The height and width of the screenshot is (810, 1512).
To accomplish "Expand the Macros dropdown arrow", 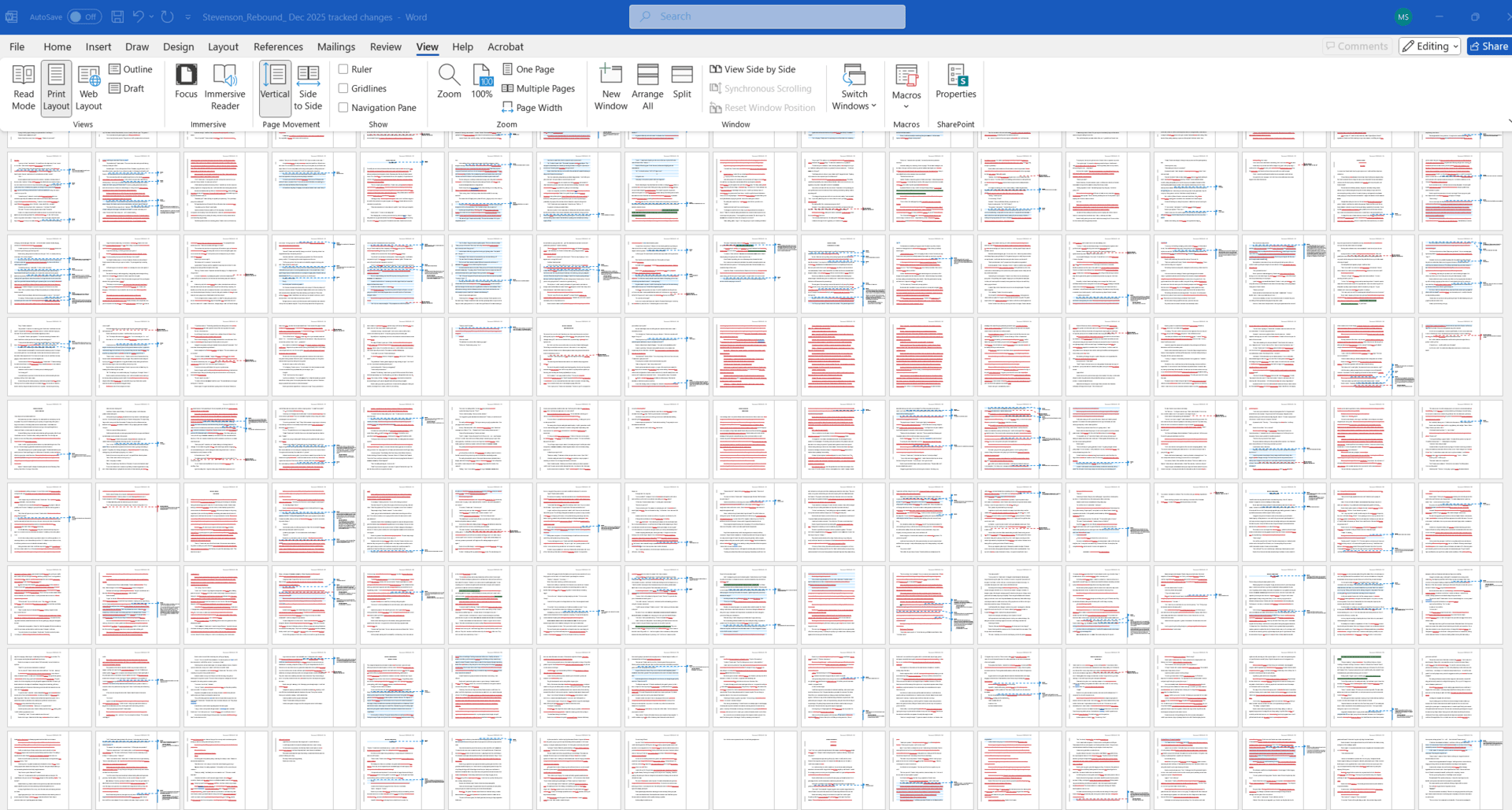I will coord(906,107).
